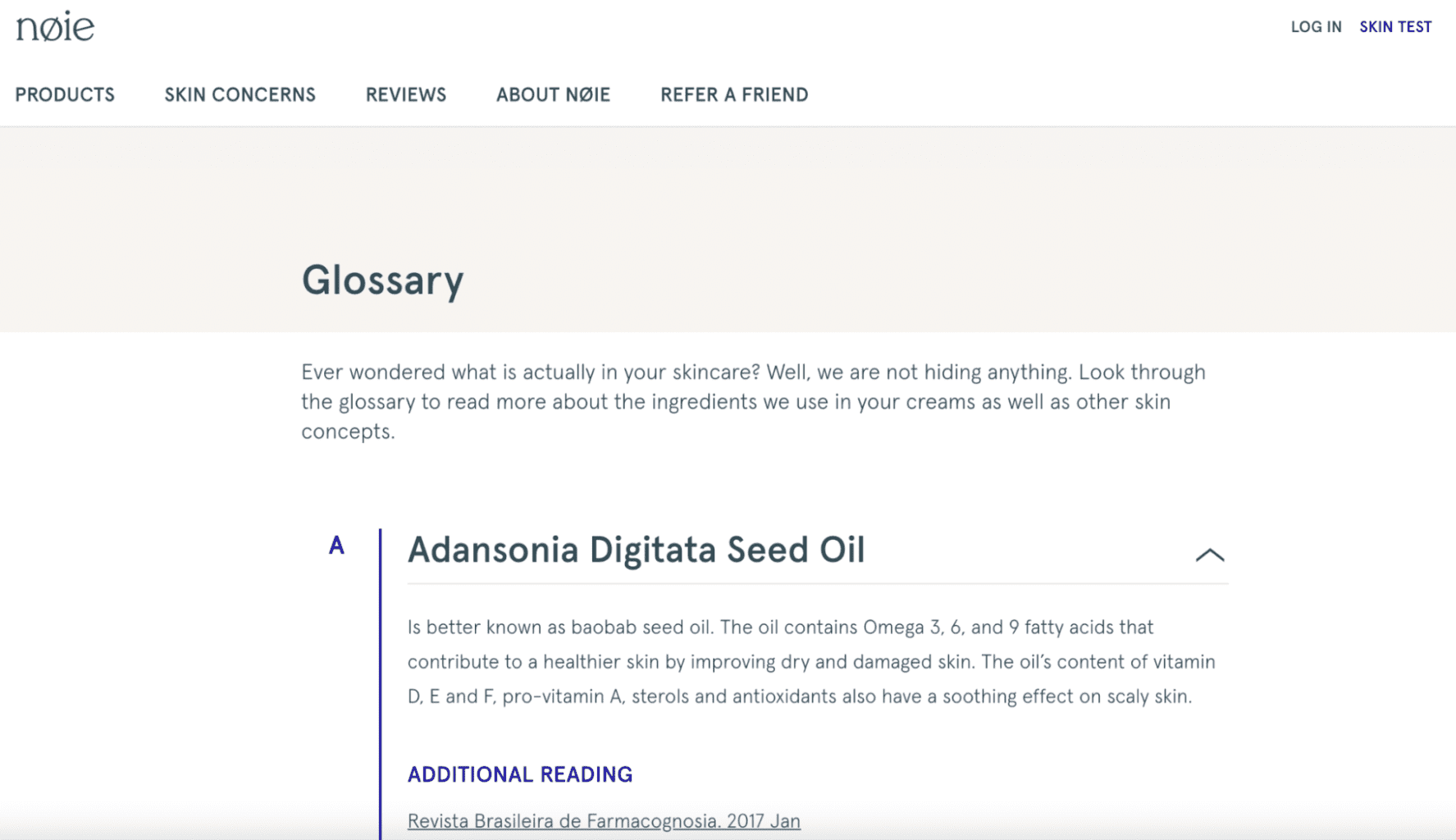Click the Glossary page heading
This screenshot has height=840, width=1456.
[x=382, y=281]
